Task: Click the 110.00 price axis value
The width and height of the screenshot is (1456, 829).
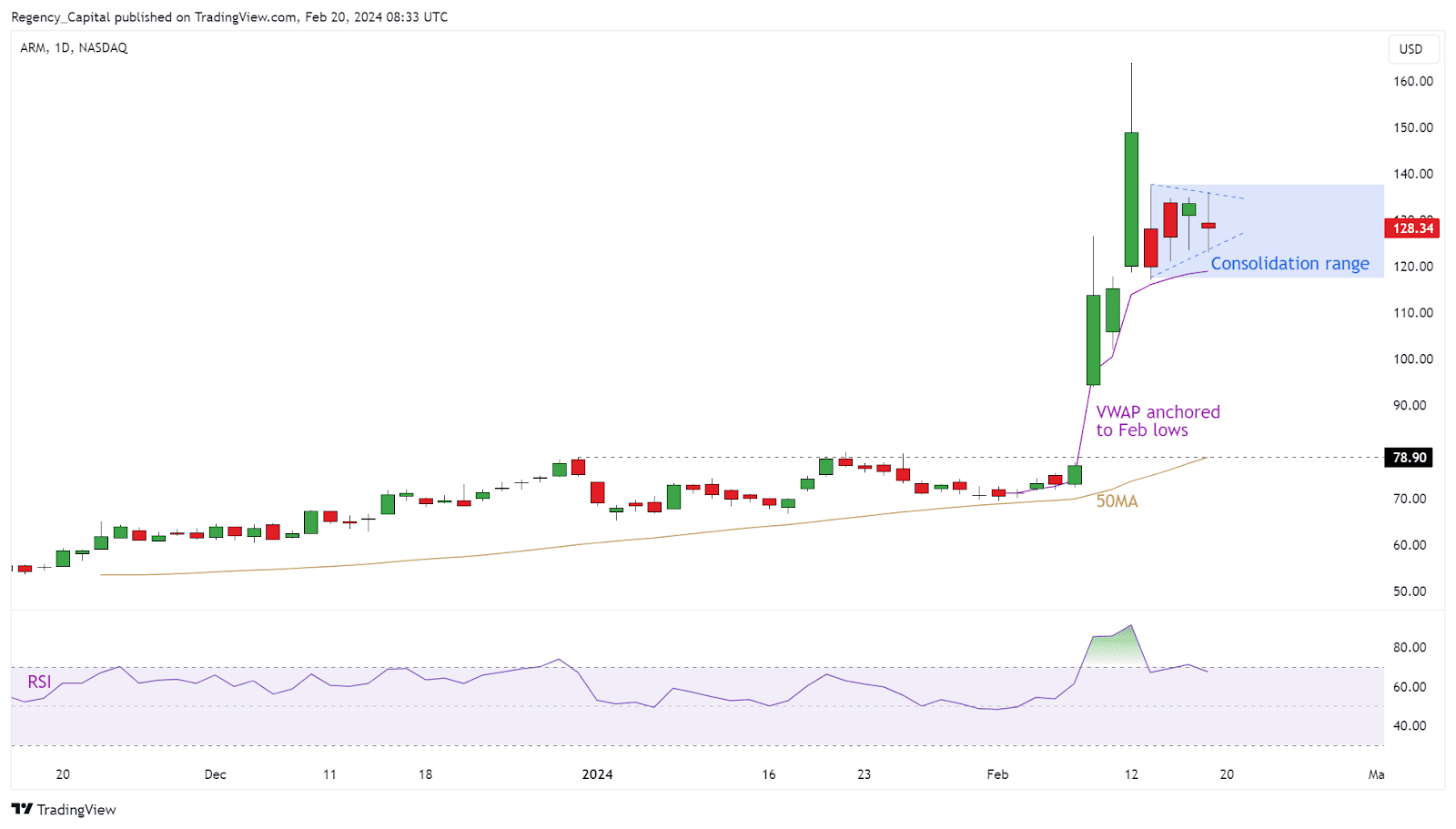Action: [x=1412, y=312]
